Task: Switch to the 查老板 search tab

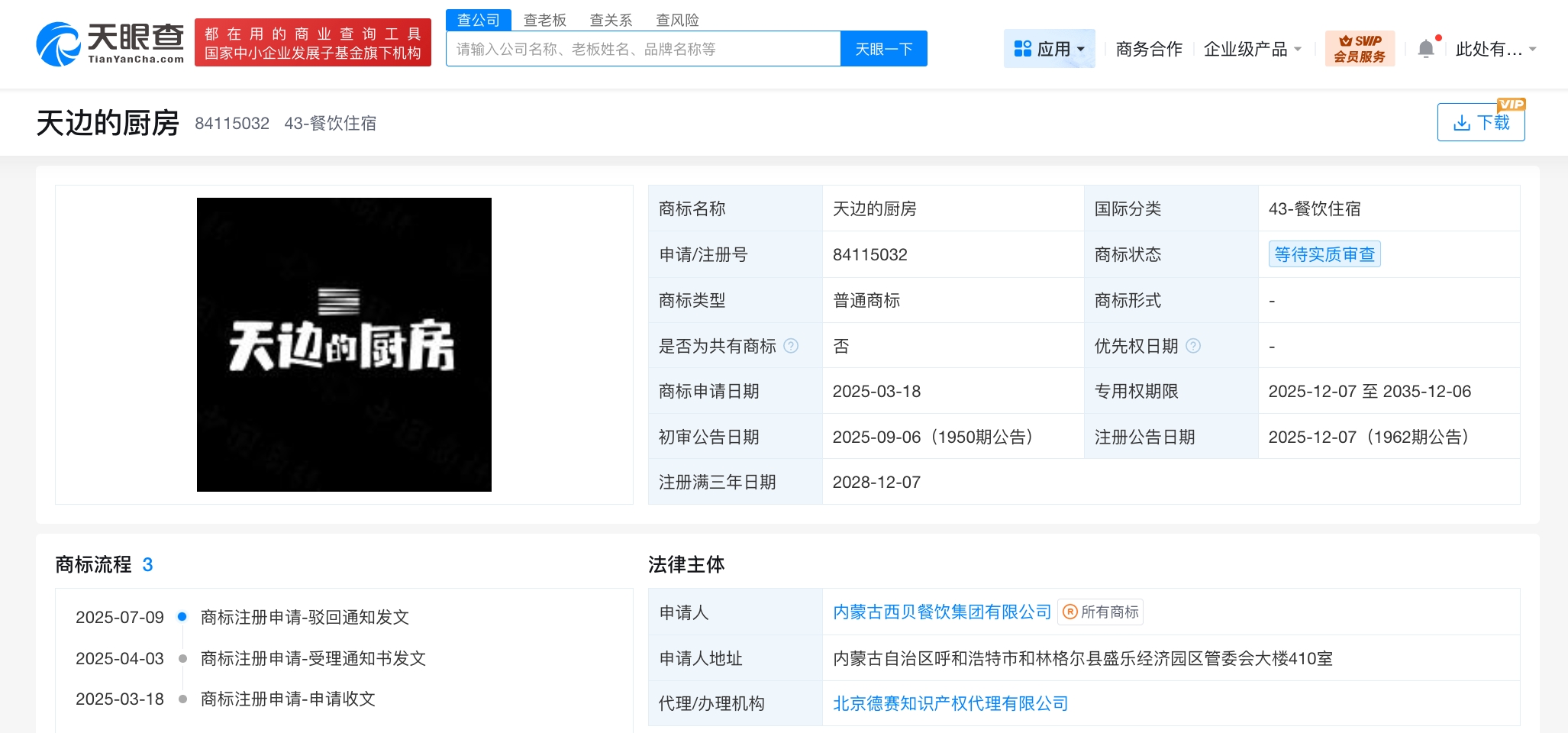Action: click(544, 20)
